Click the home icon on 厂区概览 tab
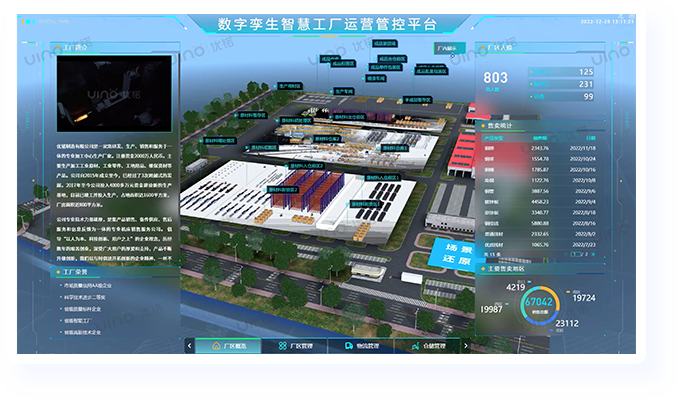The height and width of the screenshot is (398, 678). (x=216, y=346)
